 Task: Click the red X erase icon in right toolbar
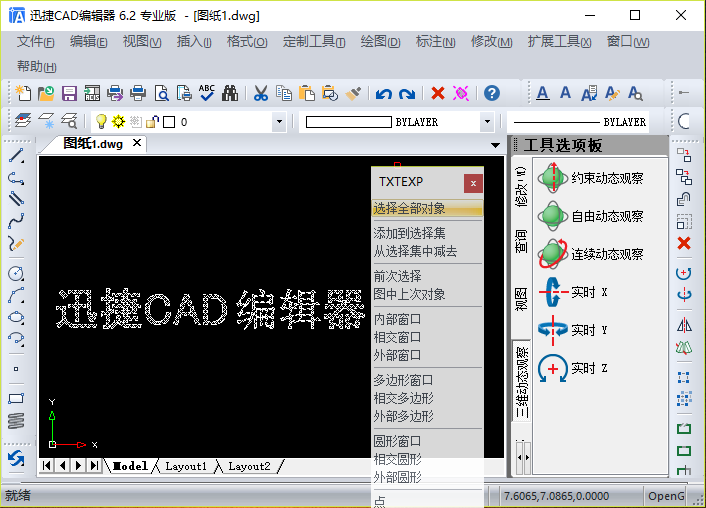coord(684,243)
